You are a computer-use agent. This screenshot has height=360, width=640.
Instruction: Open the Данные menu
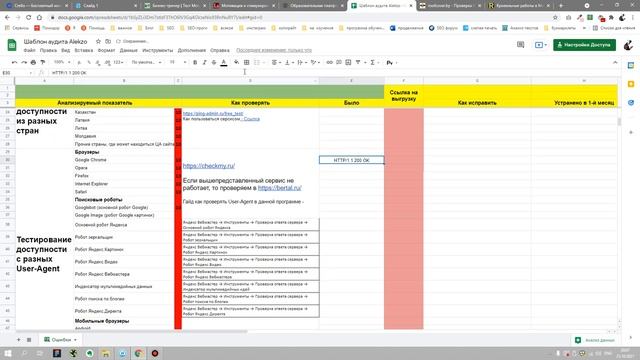[129, 50]
